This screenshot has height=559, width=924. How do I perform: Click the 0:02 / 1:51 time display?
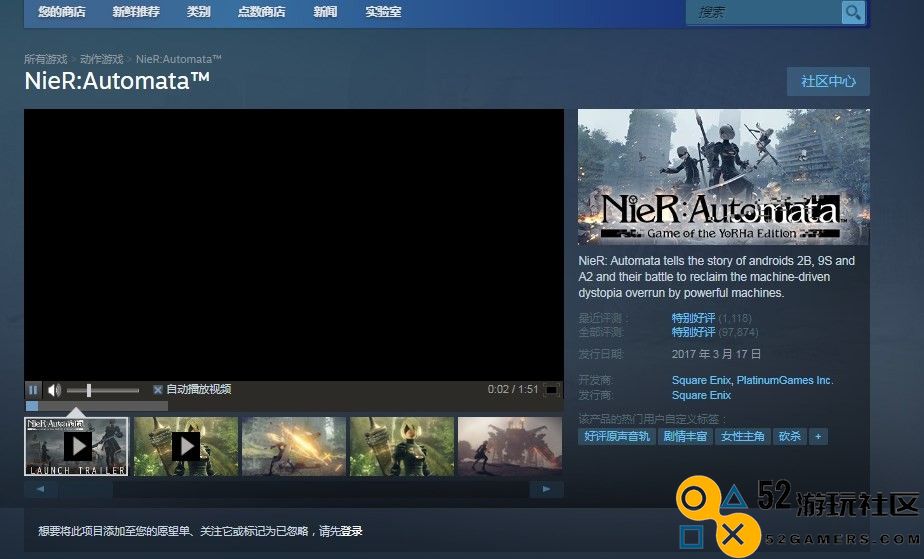[513, 389]
